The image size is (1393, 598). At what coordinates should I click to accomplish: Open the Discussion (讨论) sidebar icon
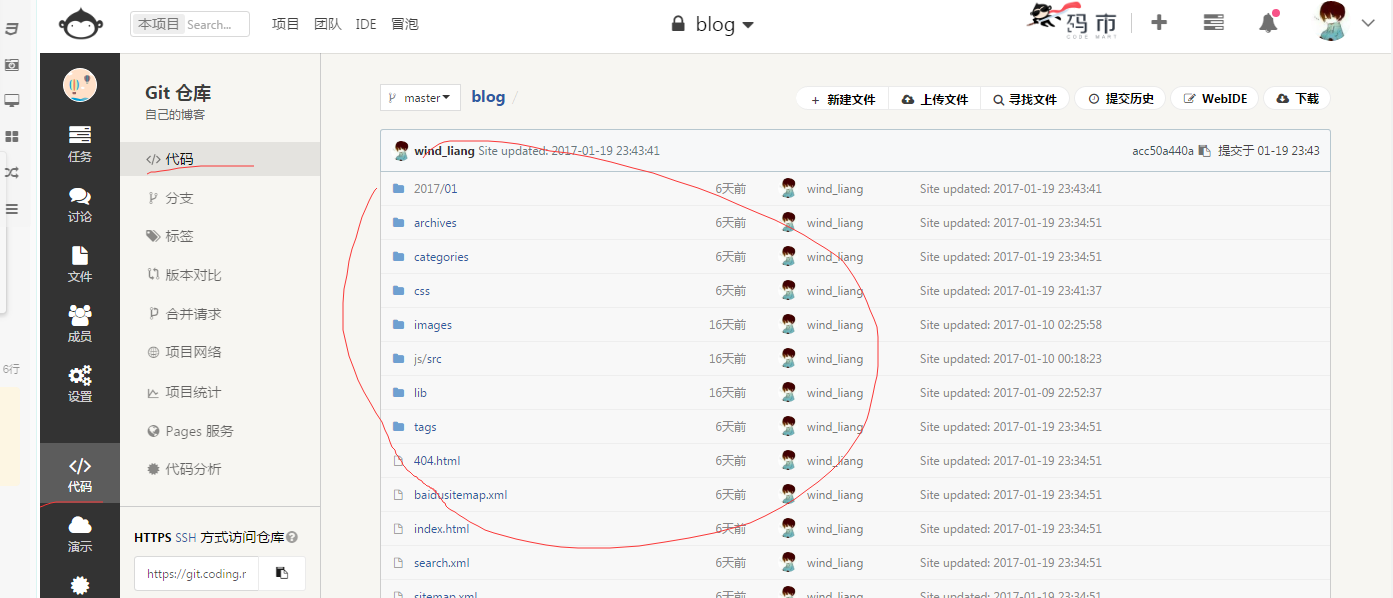[80, 204]
